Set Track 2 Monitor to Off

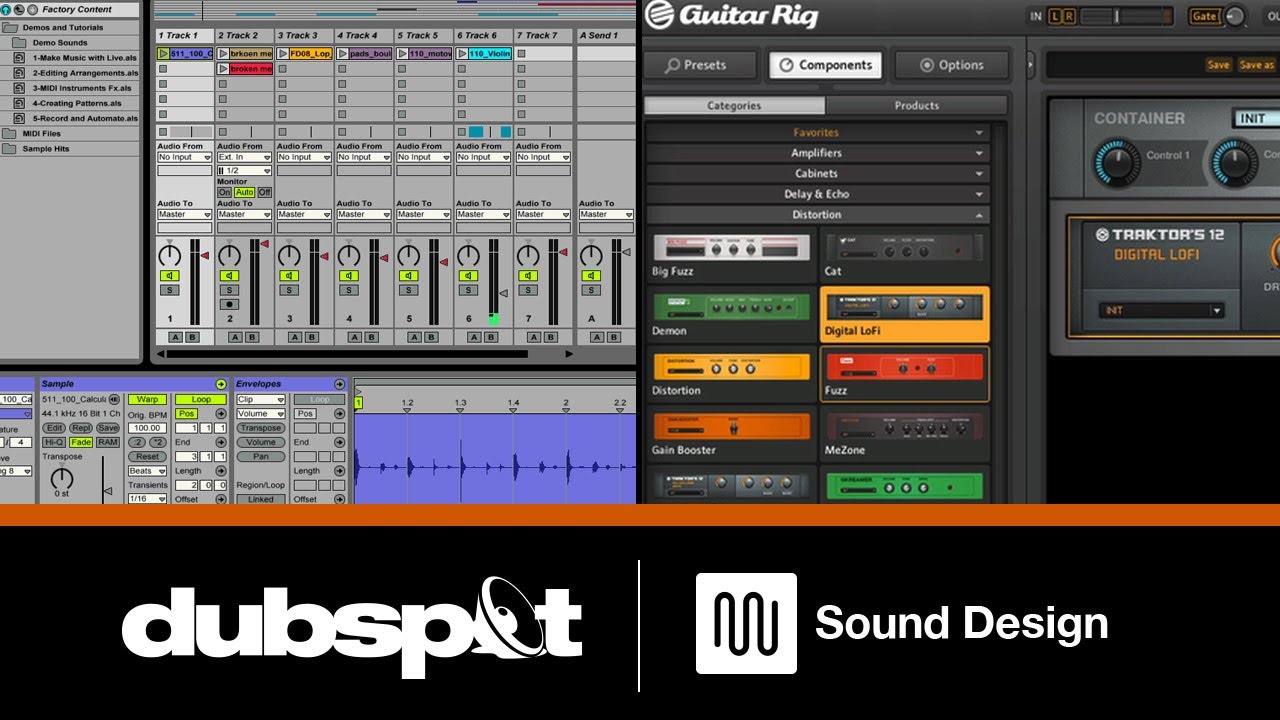[264, 192]
